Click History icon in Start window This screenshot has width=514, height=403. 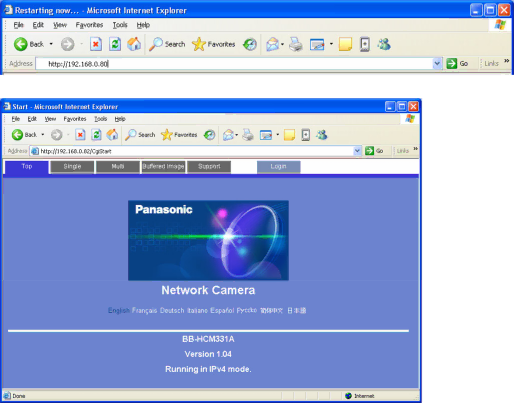click(x=209, y=135)
